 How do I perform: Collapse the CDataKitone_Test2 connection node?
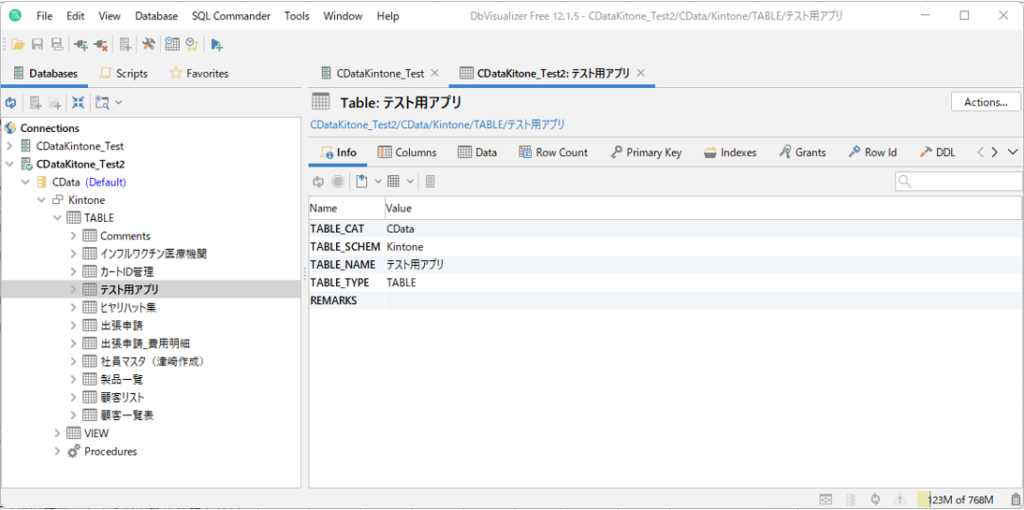click(9, 164)
